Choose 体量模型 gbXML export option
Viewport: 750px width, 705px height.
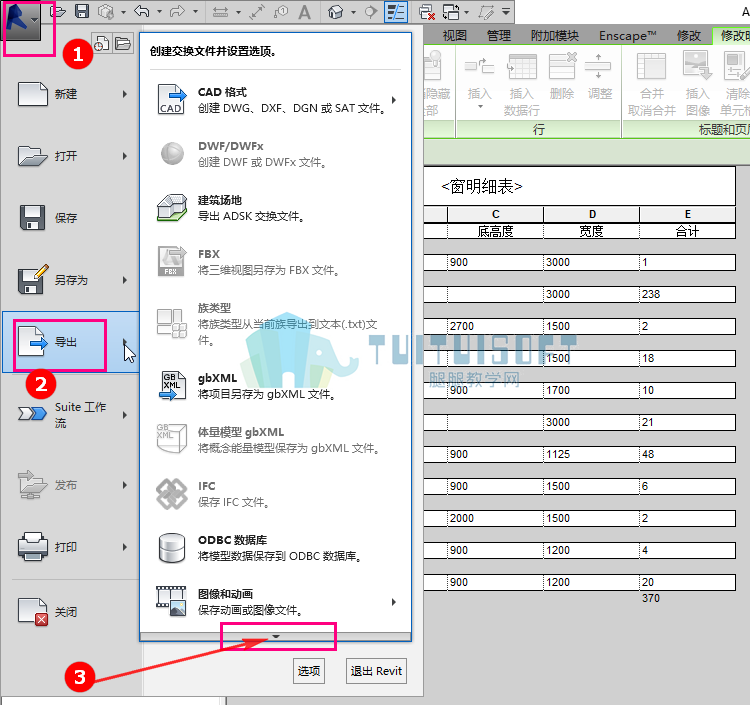(276, 440)
